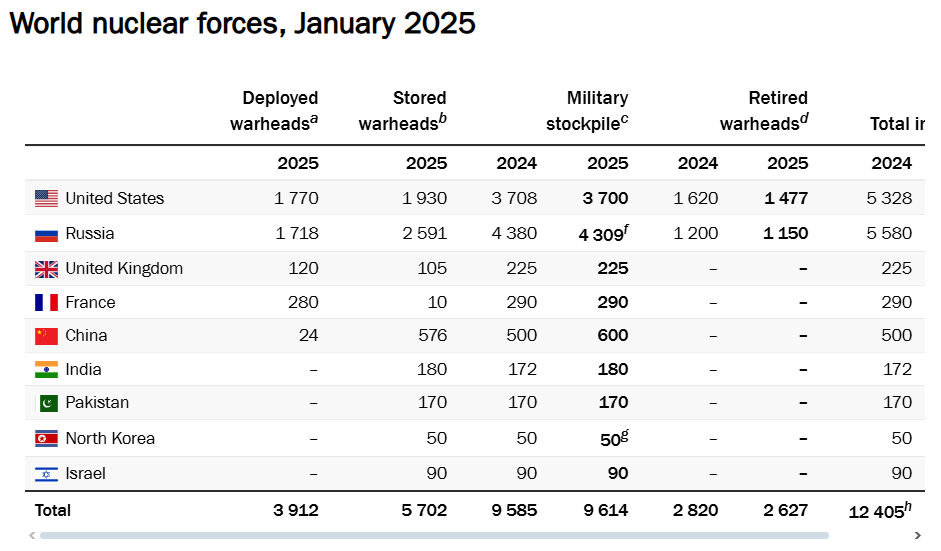
Task: Click the World nuclear forces heading
Action: (243, 23)
